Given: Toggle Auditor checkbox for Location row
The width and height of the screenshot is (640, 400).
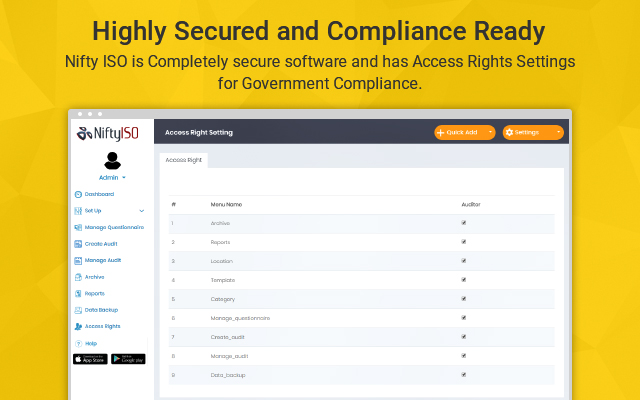Looking at the screenshot, I should pos(464,261).
